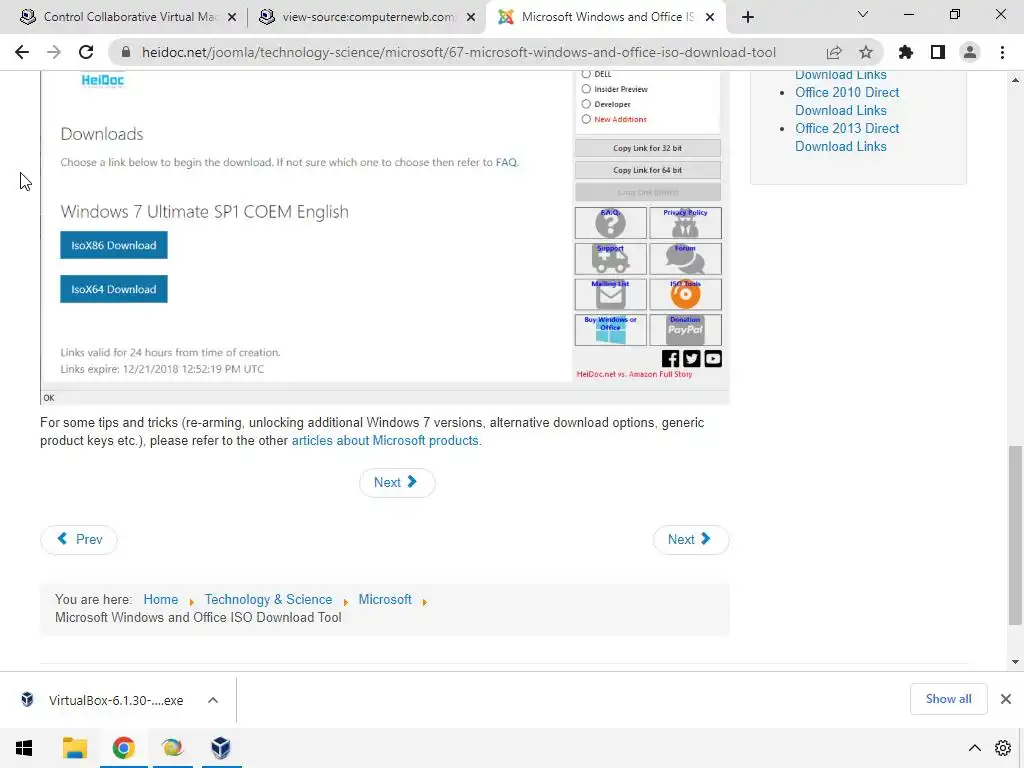Screen dimensions: 1024x768
Task: Go back to the previous page
Action: click(22, 52)
